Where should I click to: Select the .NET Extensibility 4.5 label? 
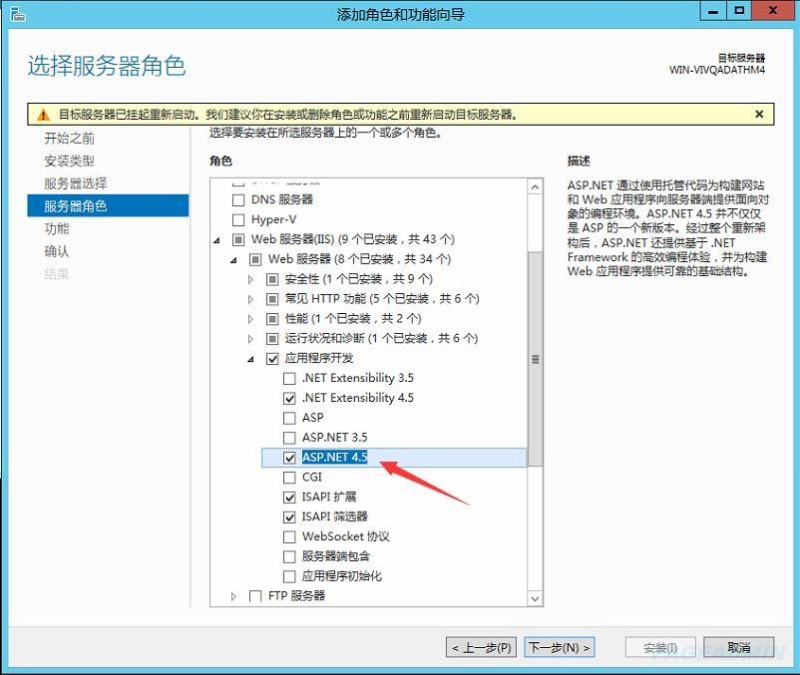tap(358, 398)
